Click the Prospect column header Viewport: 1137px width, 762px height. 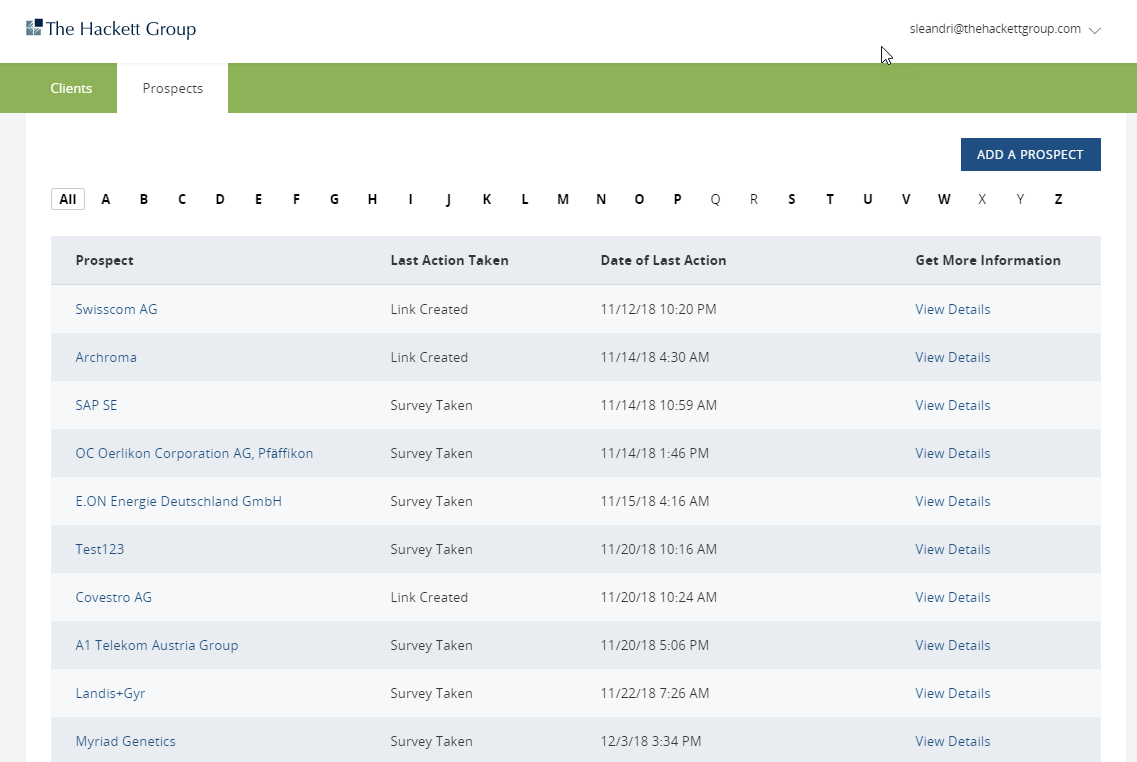click(104, 260)
